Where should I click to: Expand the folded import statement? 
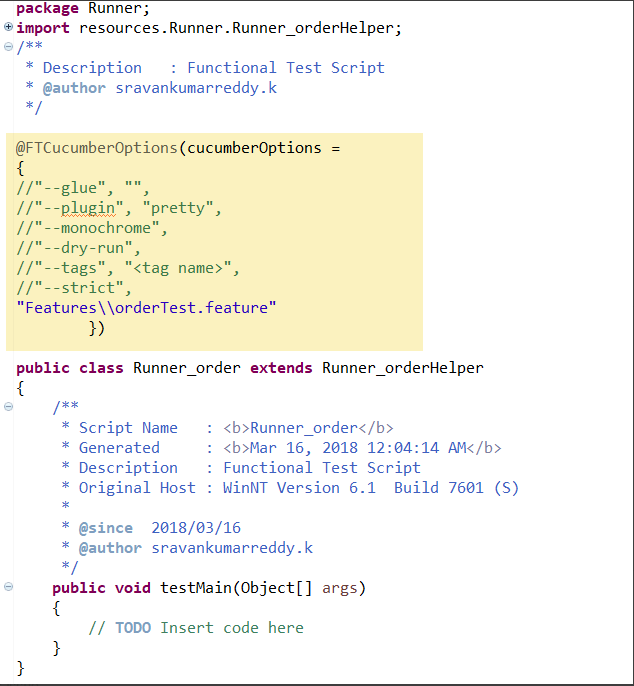[x=8, y=28]
